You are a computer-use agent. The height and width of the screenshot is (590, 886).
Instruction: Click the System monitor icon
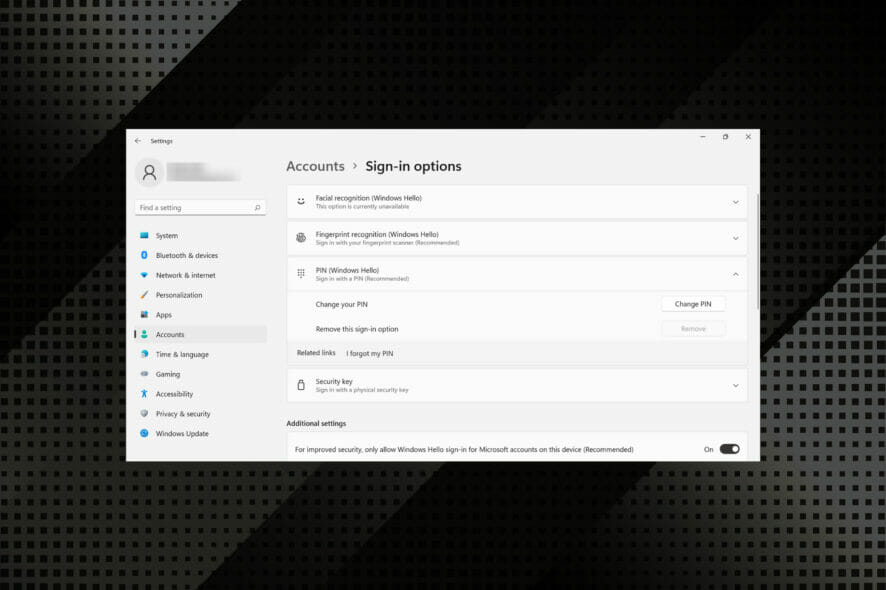click(144, 236)
